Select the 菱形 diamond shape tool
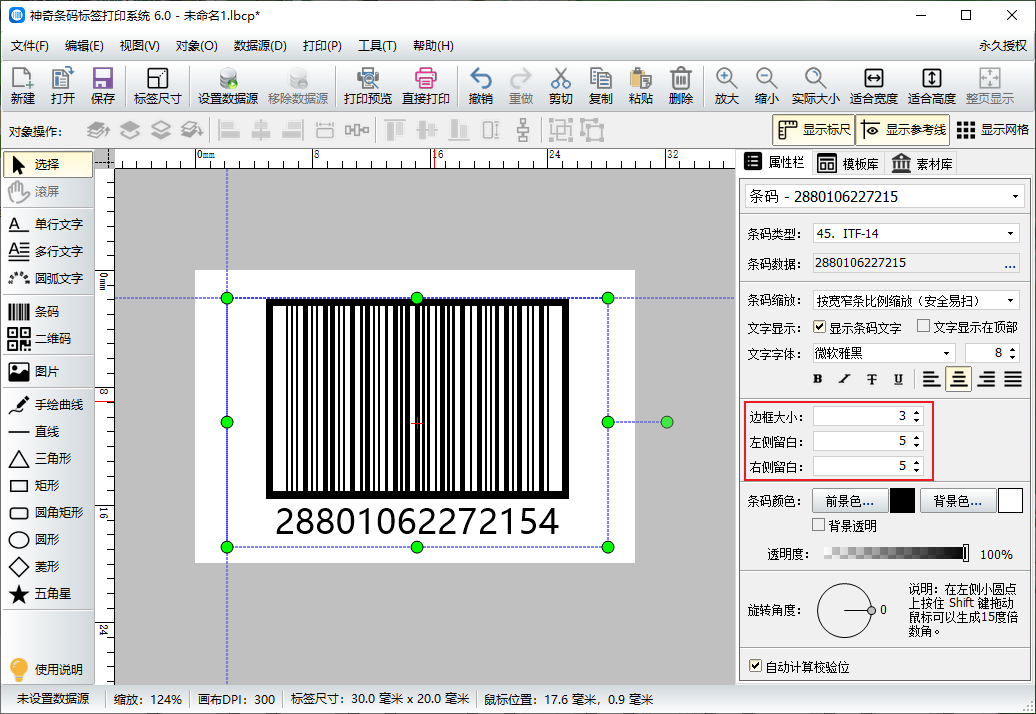This screenshot has width=1036, height=714. pos(48,567)
